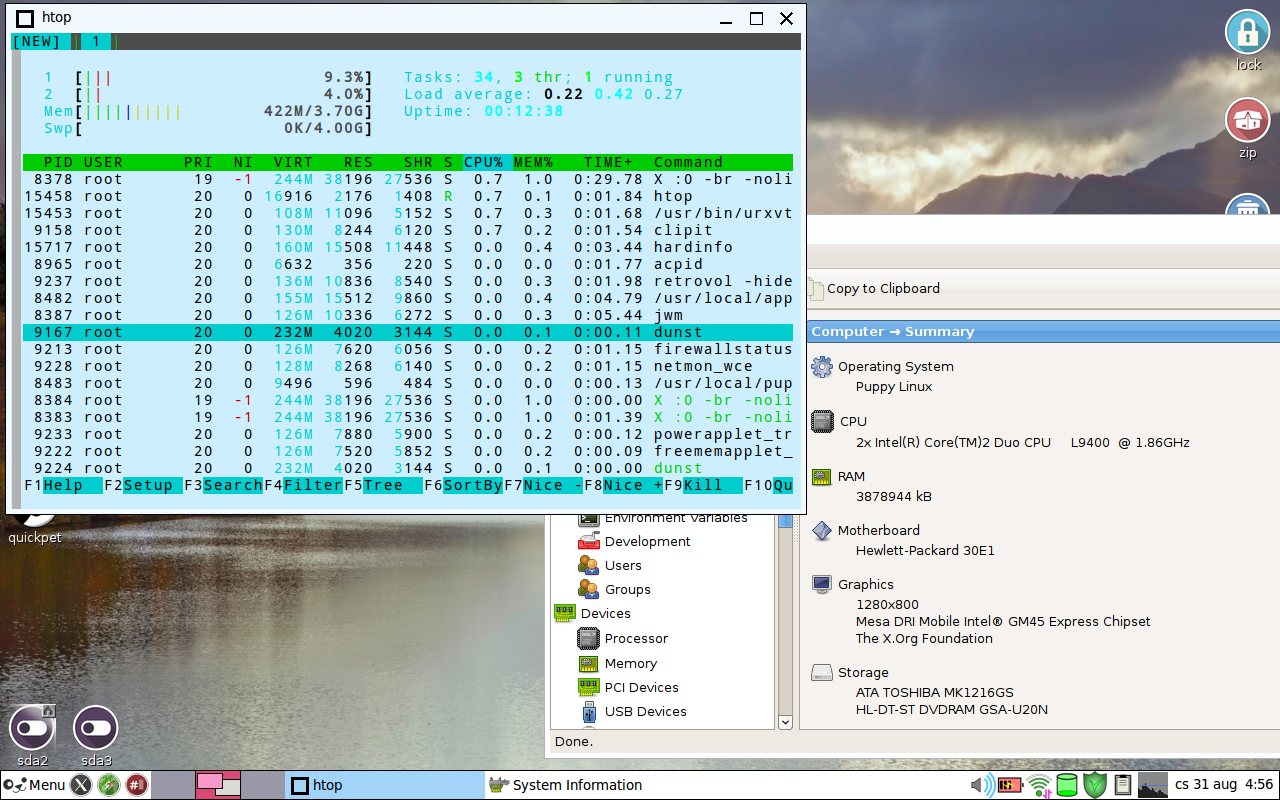This screenshot has width=1280, height=800.
Task: Click F5 Tree in htop
Action: pos(383,485)
